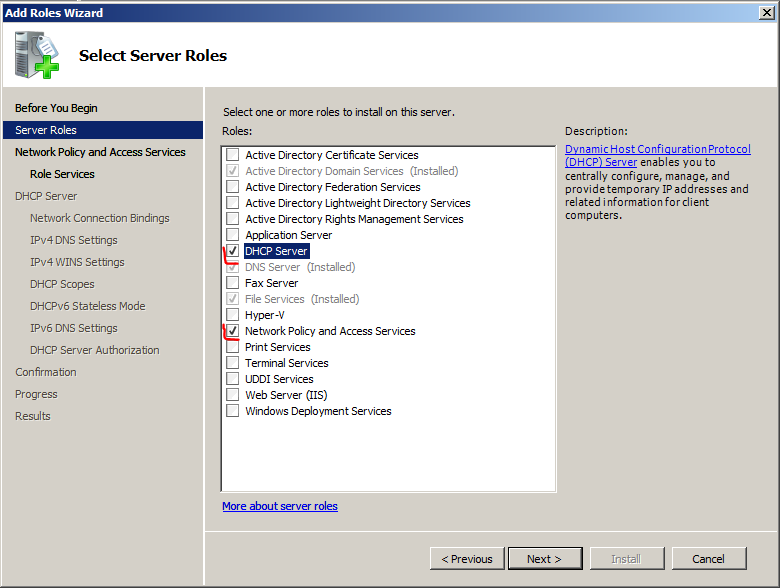Image resolution: width=780 pixels, height=588 pixels.
Task: Uncheck the DHCP Server checkbox
Action: [x=232, y=251]
